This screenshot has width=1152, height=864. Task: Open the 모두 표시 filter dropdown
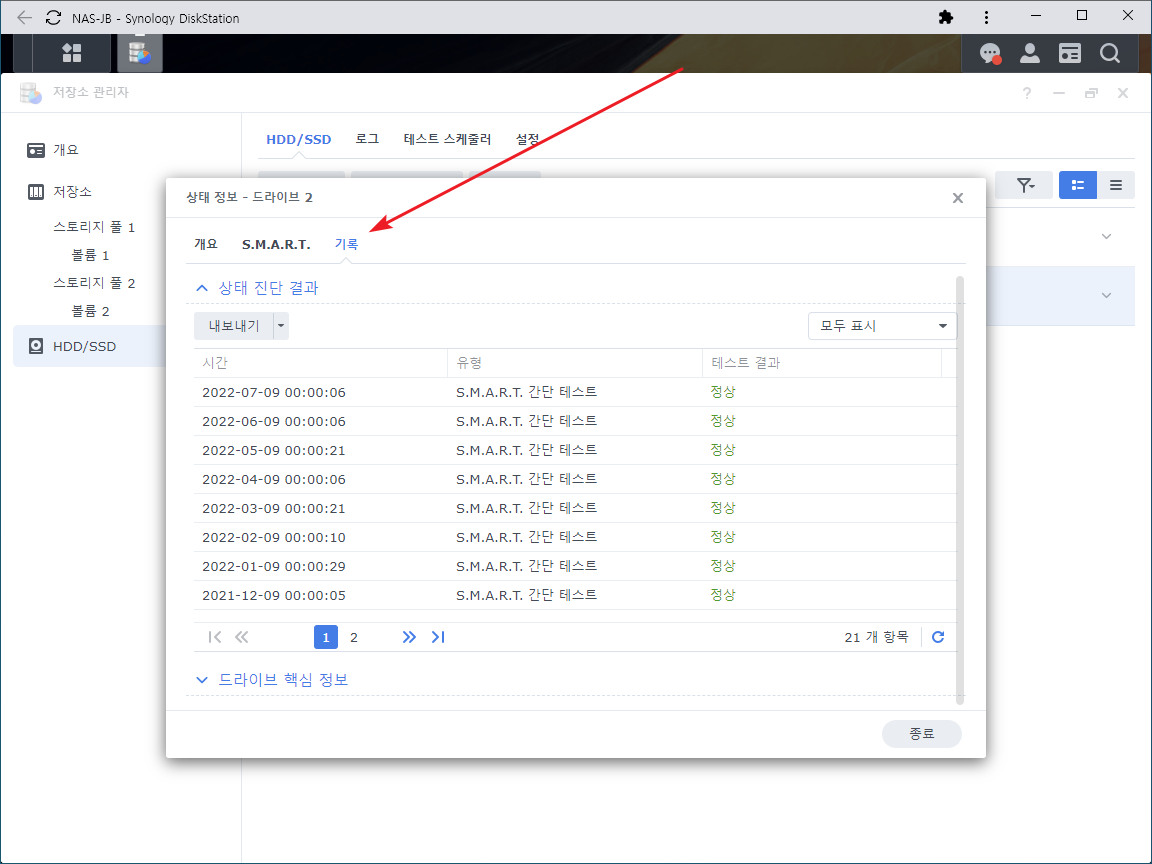(882, 326)
